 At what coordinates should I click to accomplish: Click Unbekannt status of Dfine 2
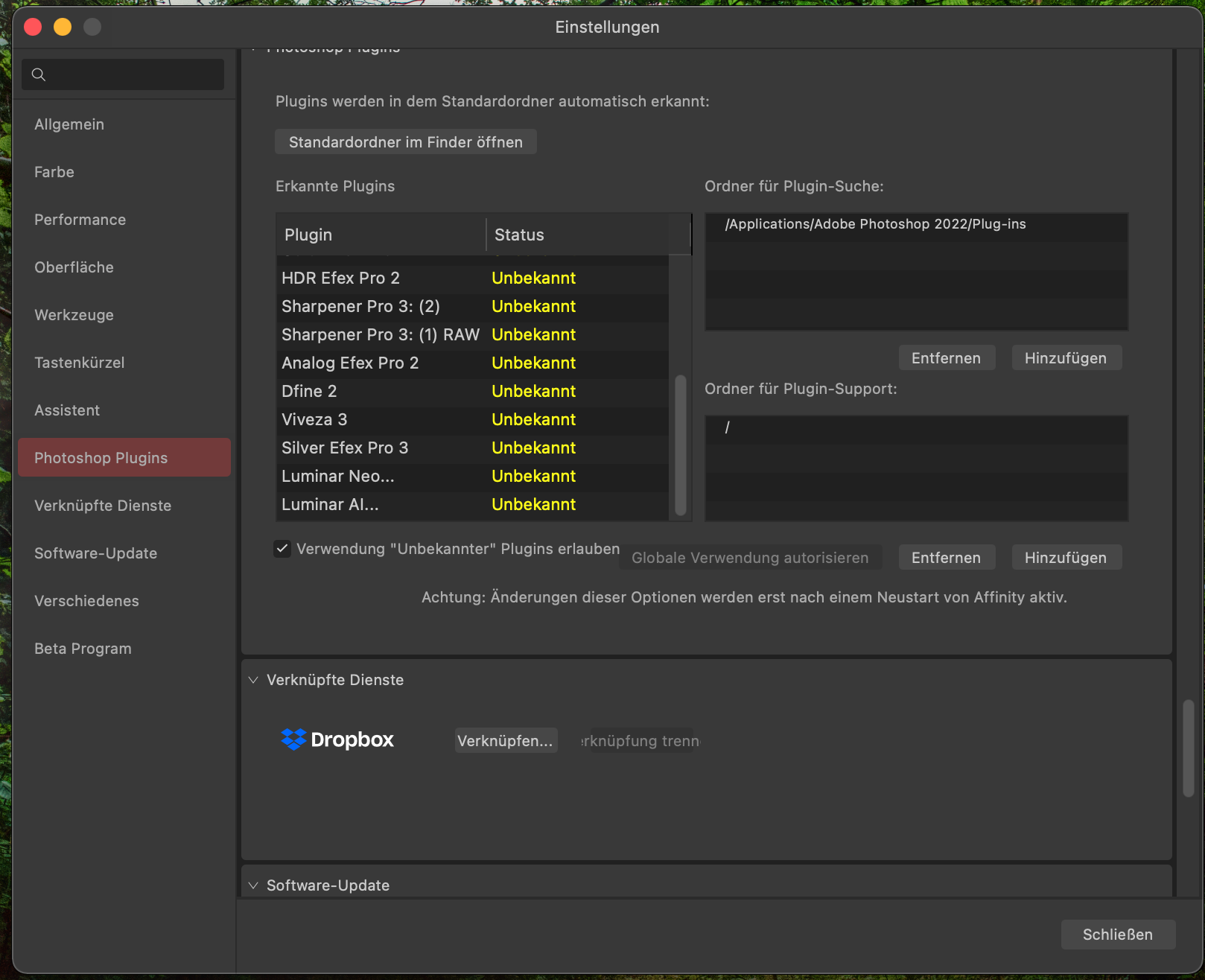[533, 392]
